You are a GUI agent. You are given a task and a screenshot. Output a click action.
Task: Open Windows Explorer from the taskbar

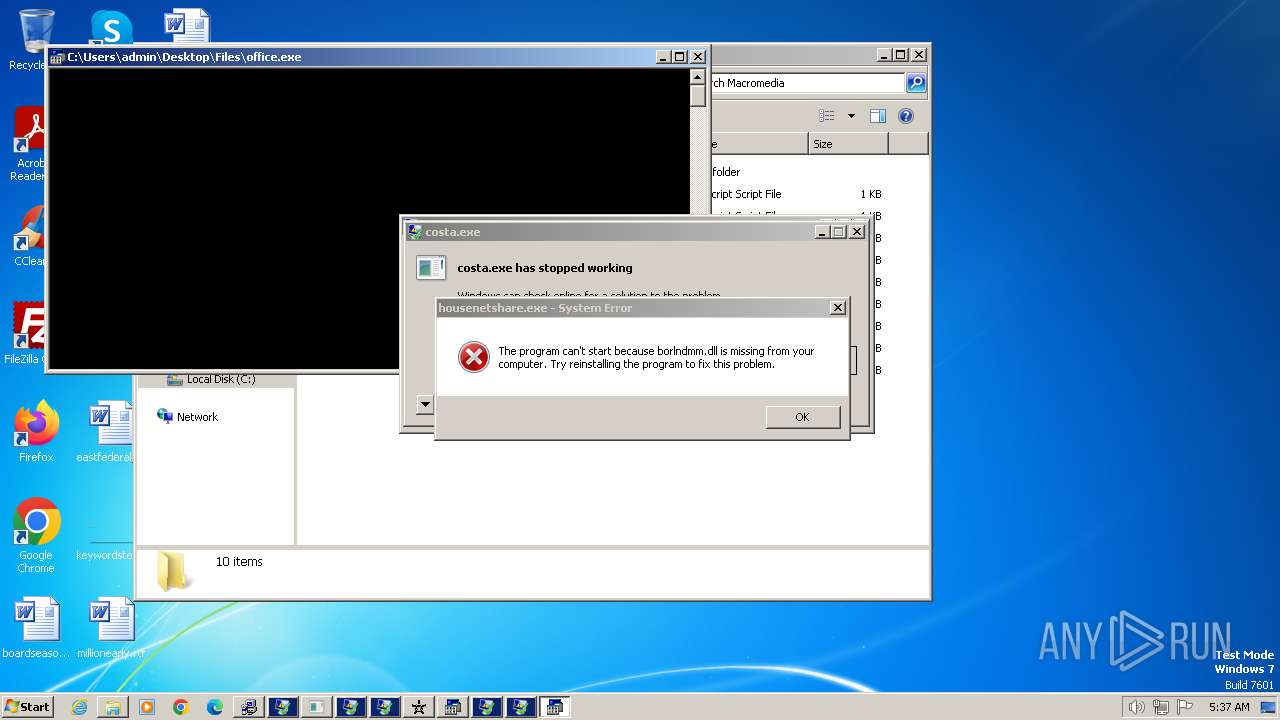click(113, 707)
